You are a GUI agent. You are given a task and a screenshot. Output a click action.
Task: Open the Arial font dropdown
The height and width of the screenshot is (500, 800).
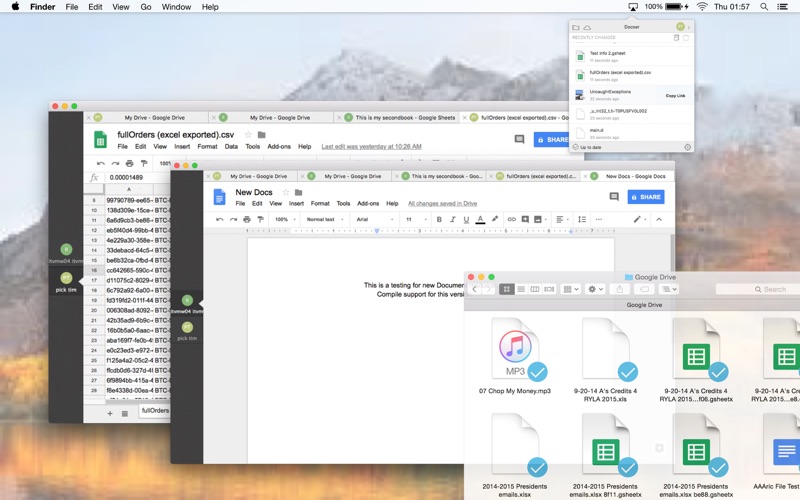click(375, 219)
